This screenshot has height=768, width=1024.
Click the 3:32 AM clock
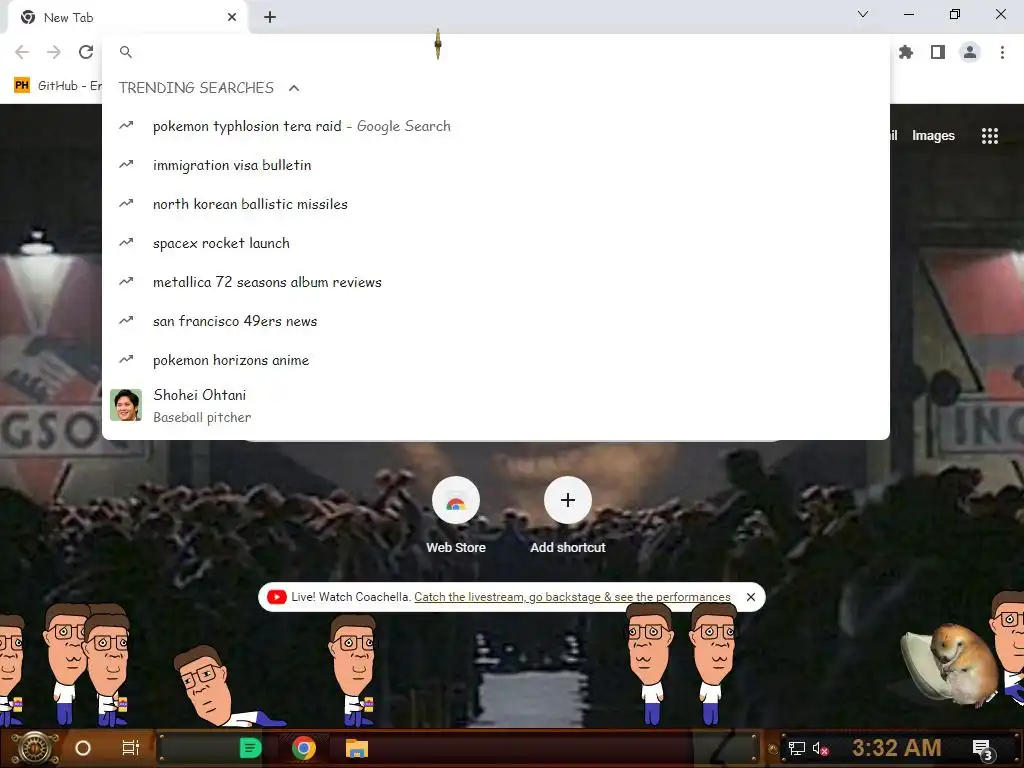[x=897, y=748]
